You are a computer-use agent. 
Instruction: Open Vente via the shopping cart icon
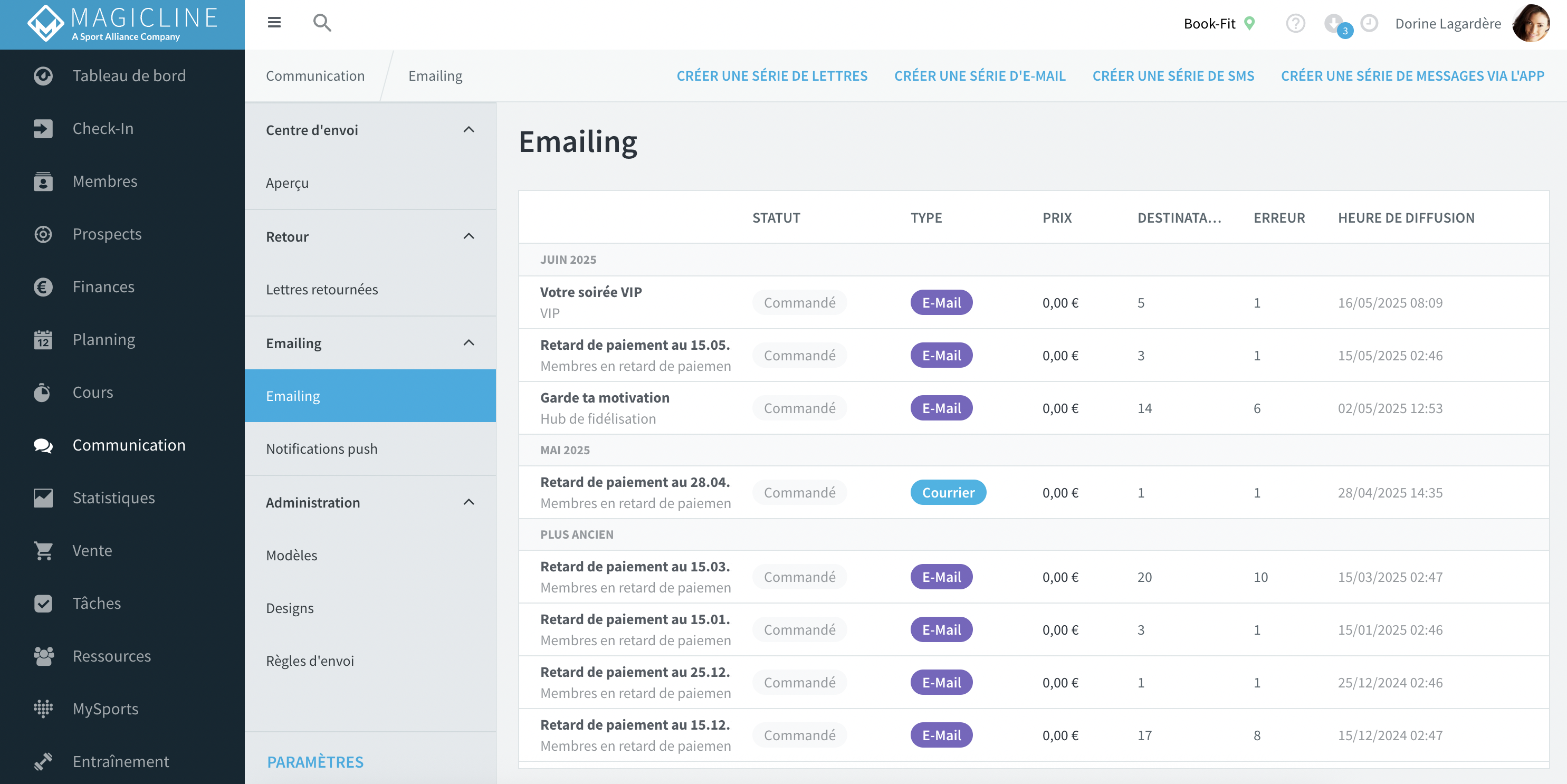(43, 550)
